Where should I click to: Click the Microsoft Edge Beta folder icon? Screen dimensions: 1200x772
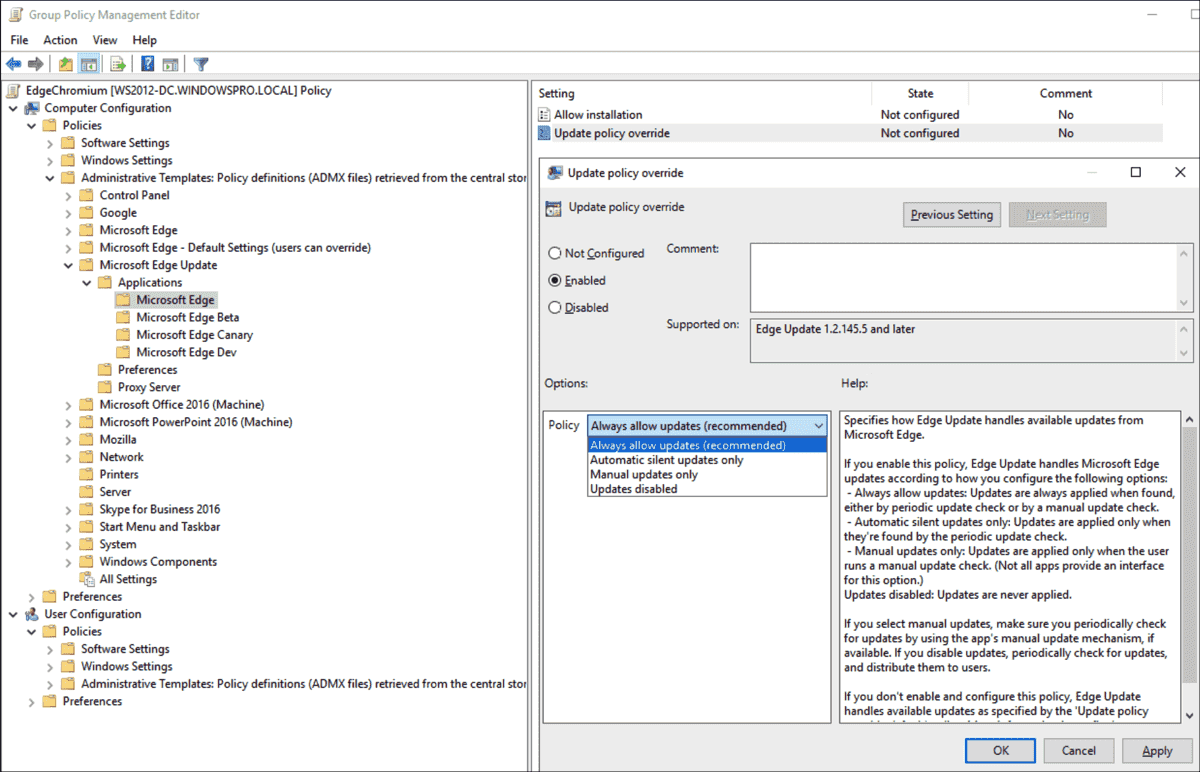(124, 317)
